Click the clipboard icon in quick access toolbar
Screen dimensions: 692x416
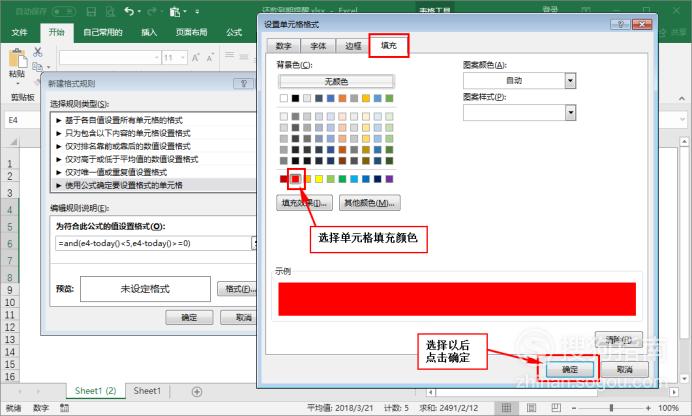pyautogui.click(x=174, y=11)
